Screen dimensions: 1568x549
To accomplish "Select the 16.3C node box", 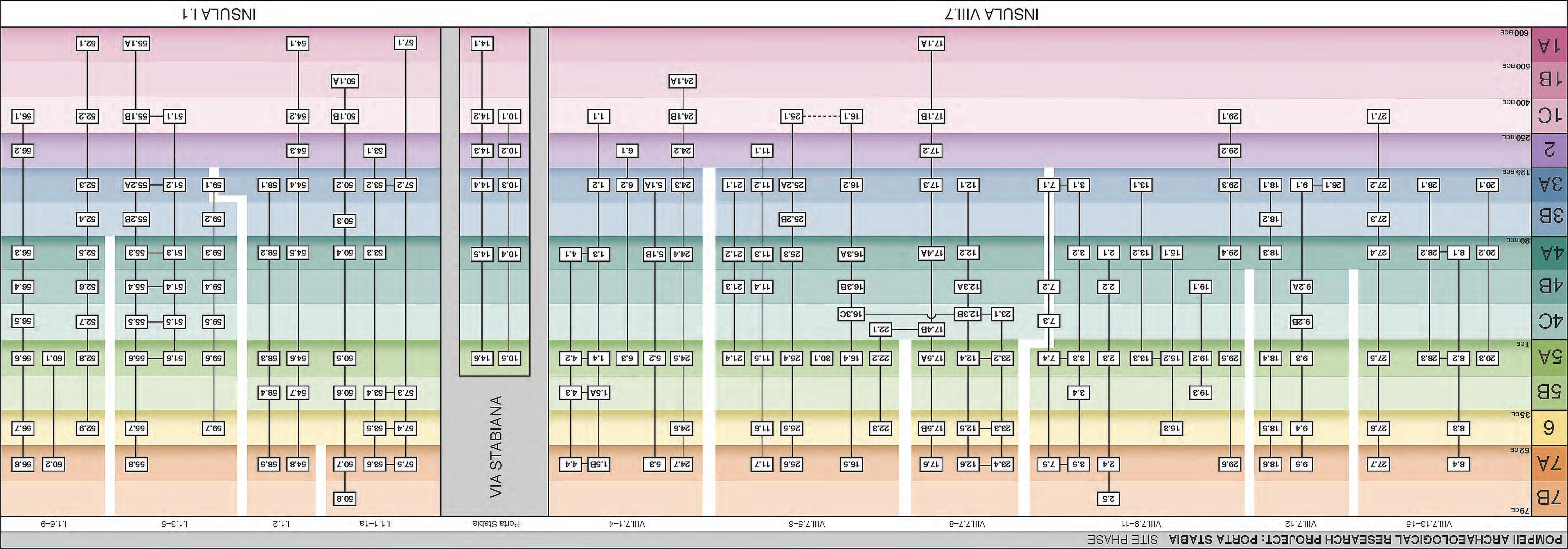I will pos(852,314).
